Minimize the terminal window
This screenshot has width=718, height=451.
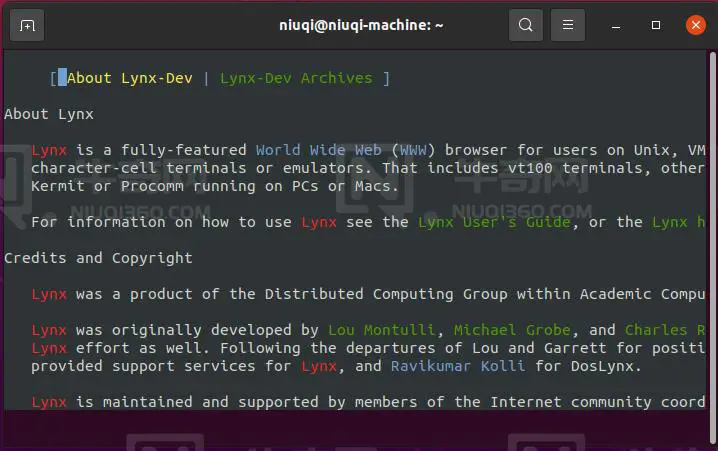tap(616, 26)
